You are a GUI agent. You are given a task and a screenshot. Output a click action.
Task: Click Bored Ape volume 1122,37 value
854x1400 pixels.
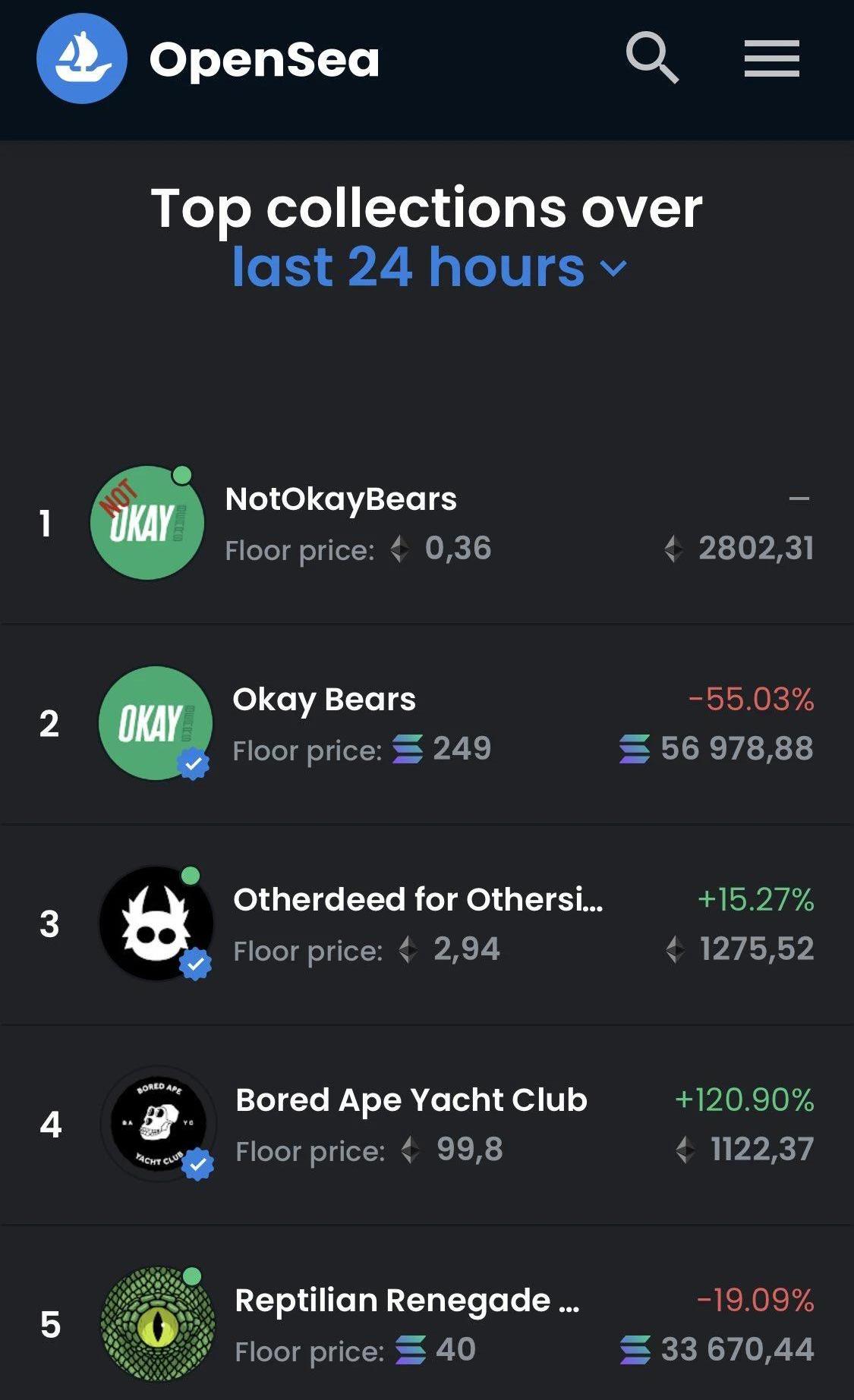click(761, 1150)
